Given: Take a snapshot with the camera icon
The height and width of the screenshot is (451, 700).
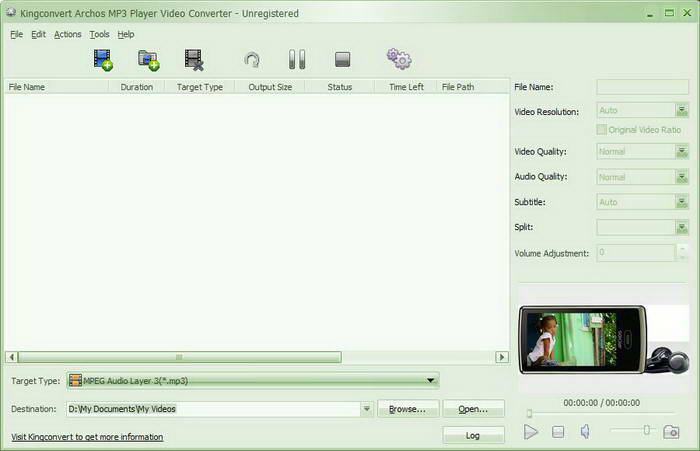Looking at the screenshot, I should tap(671, 431).
